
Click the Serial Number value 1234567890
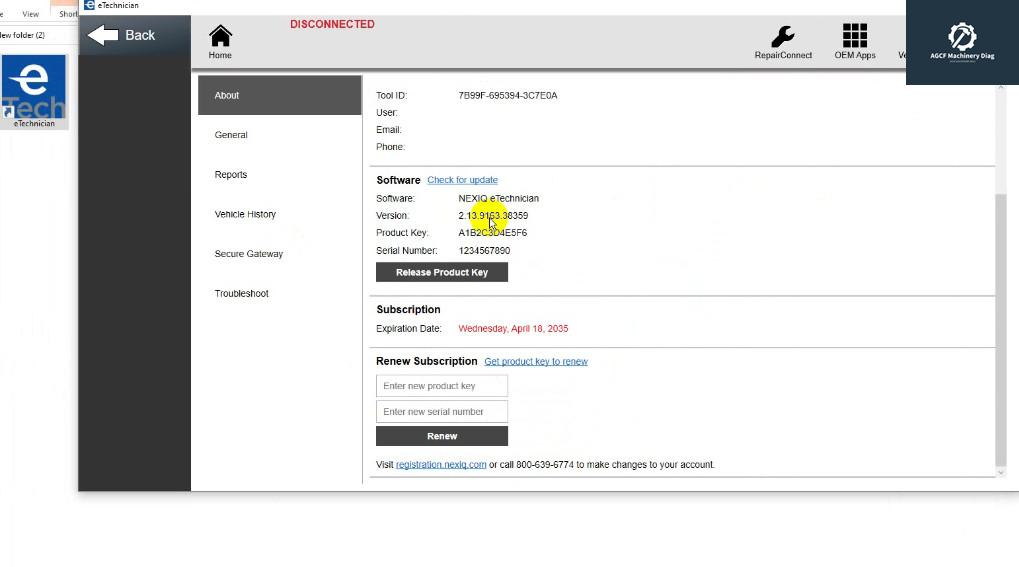(484, 250)
